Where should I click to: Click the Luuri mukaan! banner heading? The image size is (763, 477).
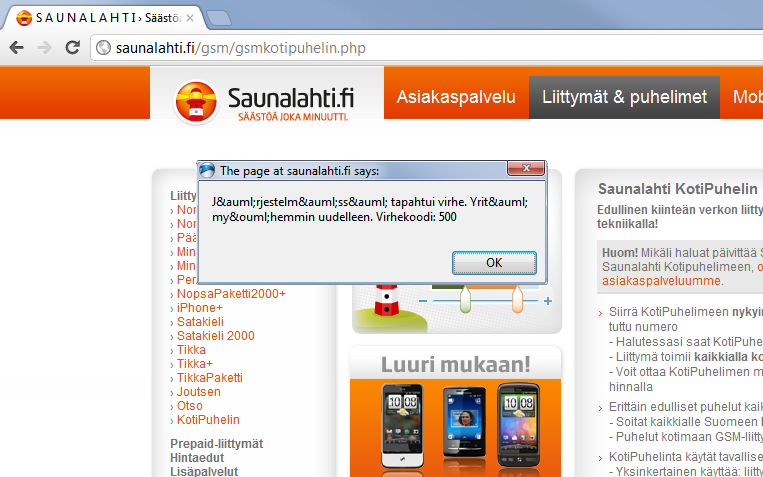[x=455, y=365]
